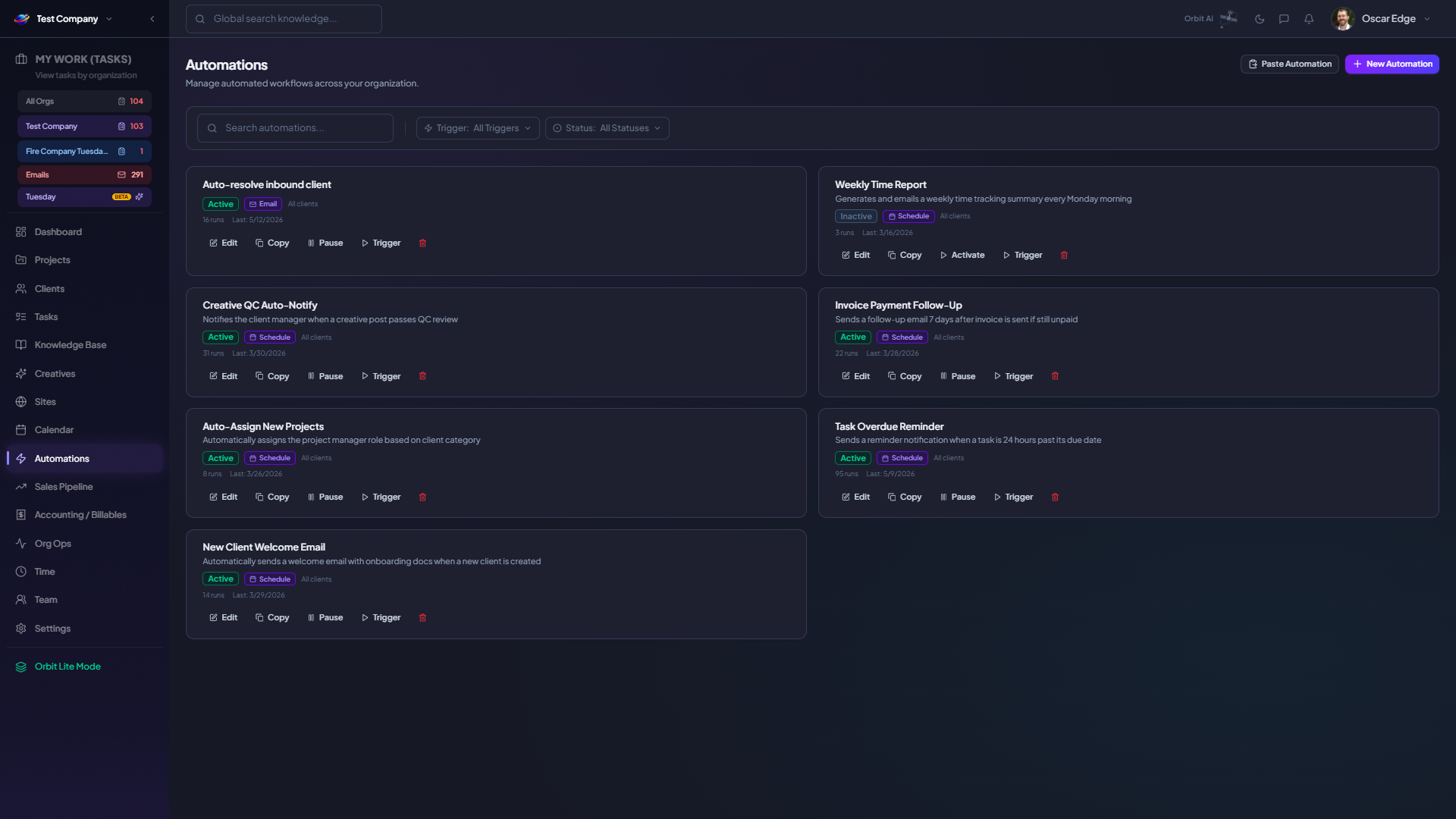Pause New Client Welcome Email
Viewport: 1456px width, 819px height.
[x=325, y=618]
